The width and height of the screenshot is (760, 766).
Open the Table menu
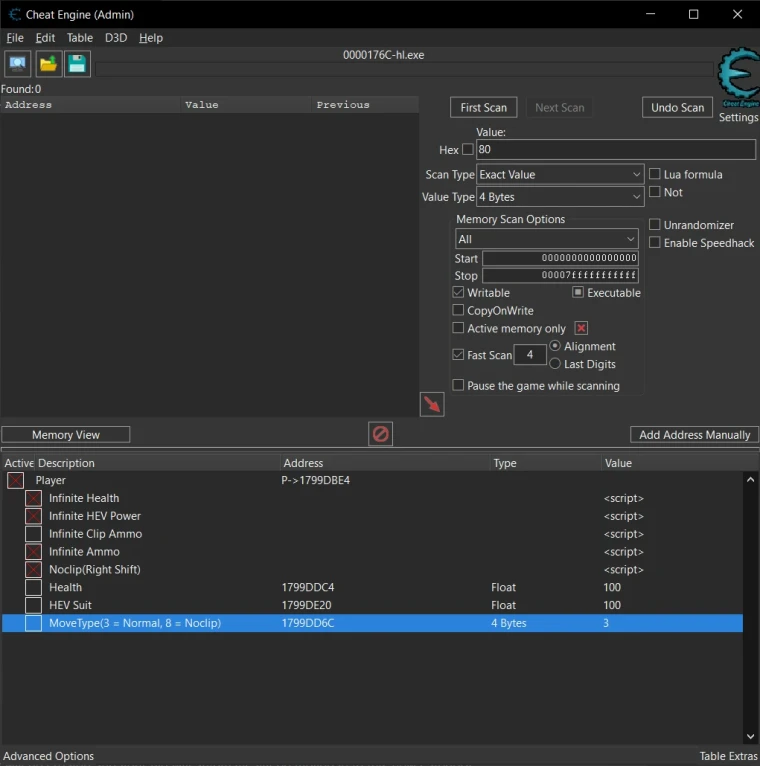click(80, 38)
